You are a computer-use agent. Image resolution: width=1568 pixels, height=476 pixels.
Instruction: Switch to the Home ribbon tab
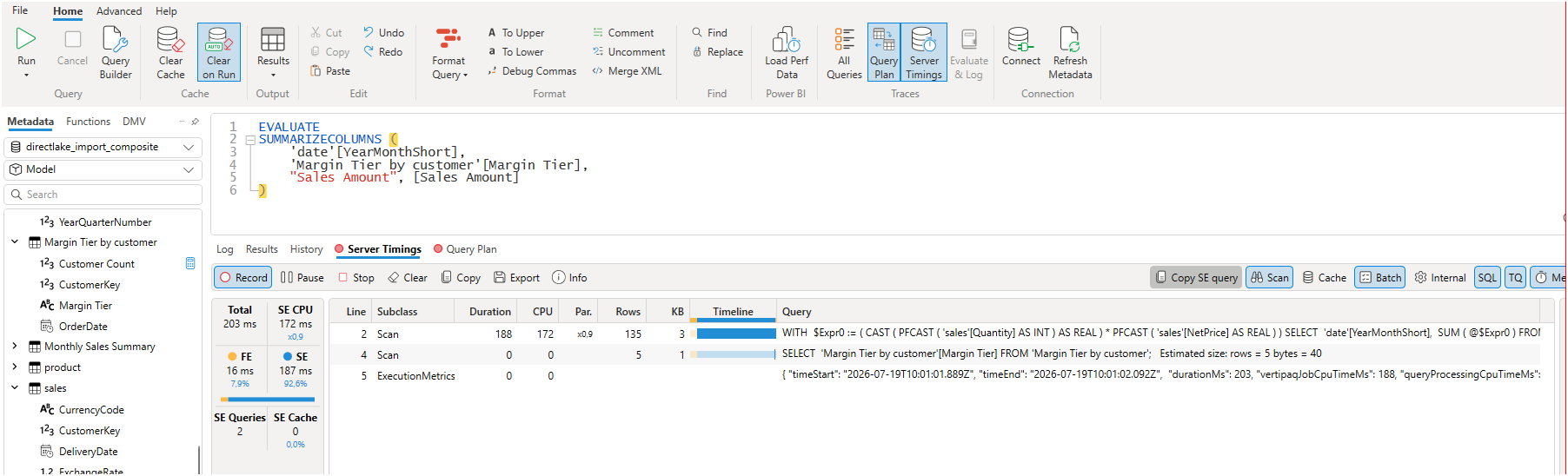[x=68, y=11]
